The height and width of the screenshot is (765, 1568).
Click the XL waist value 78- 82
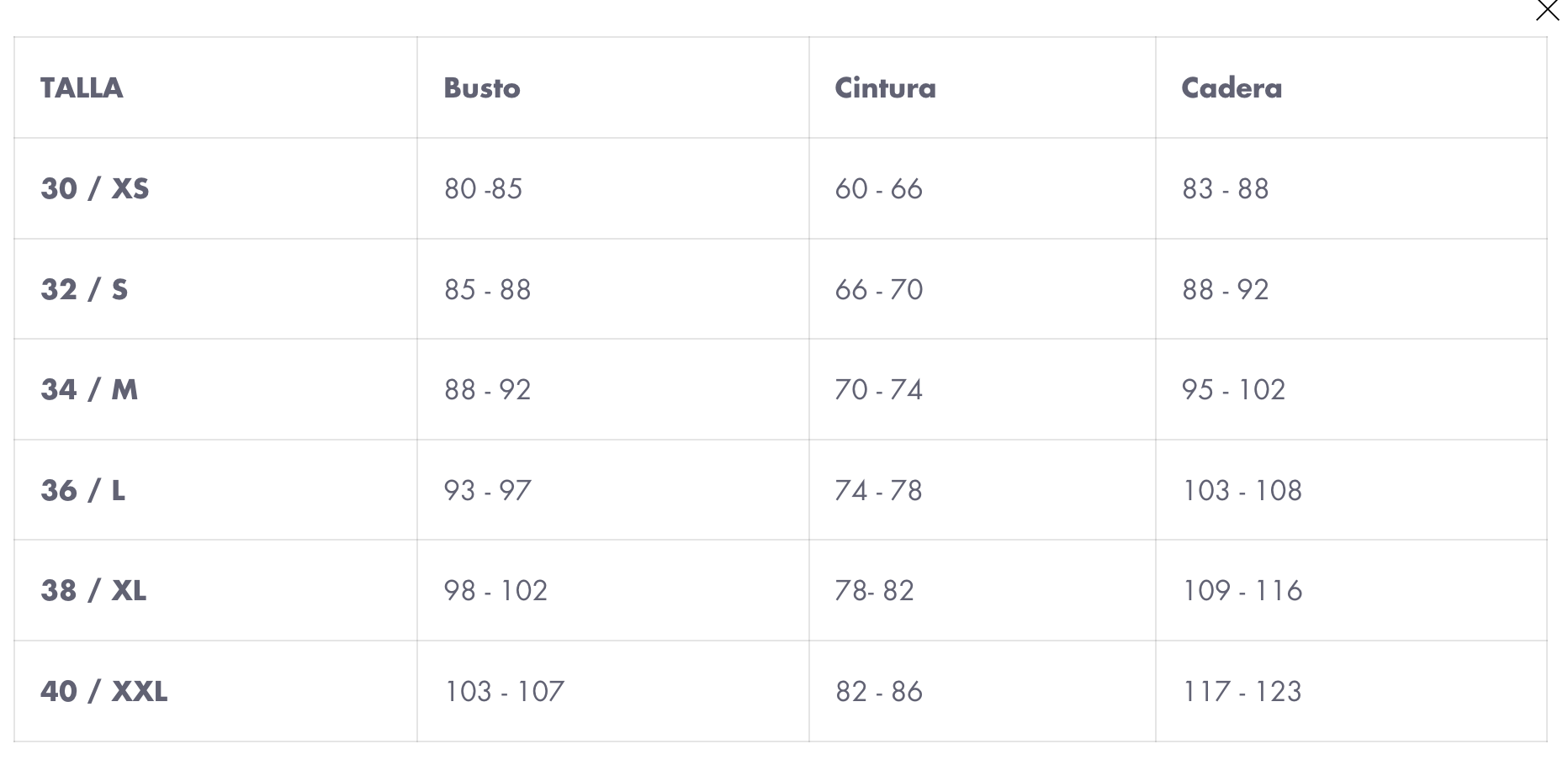(x=874, y=590)
